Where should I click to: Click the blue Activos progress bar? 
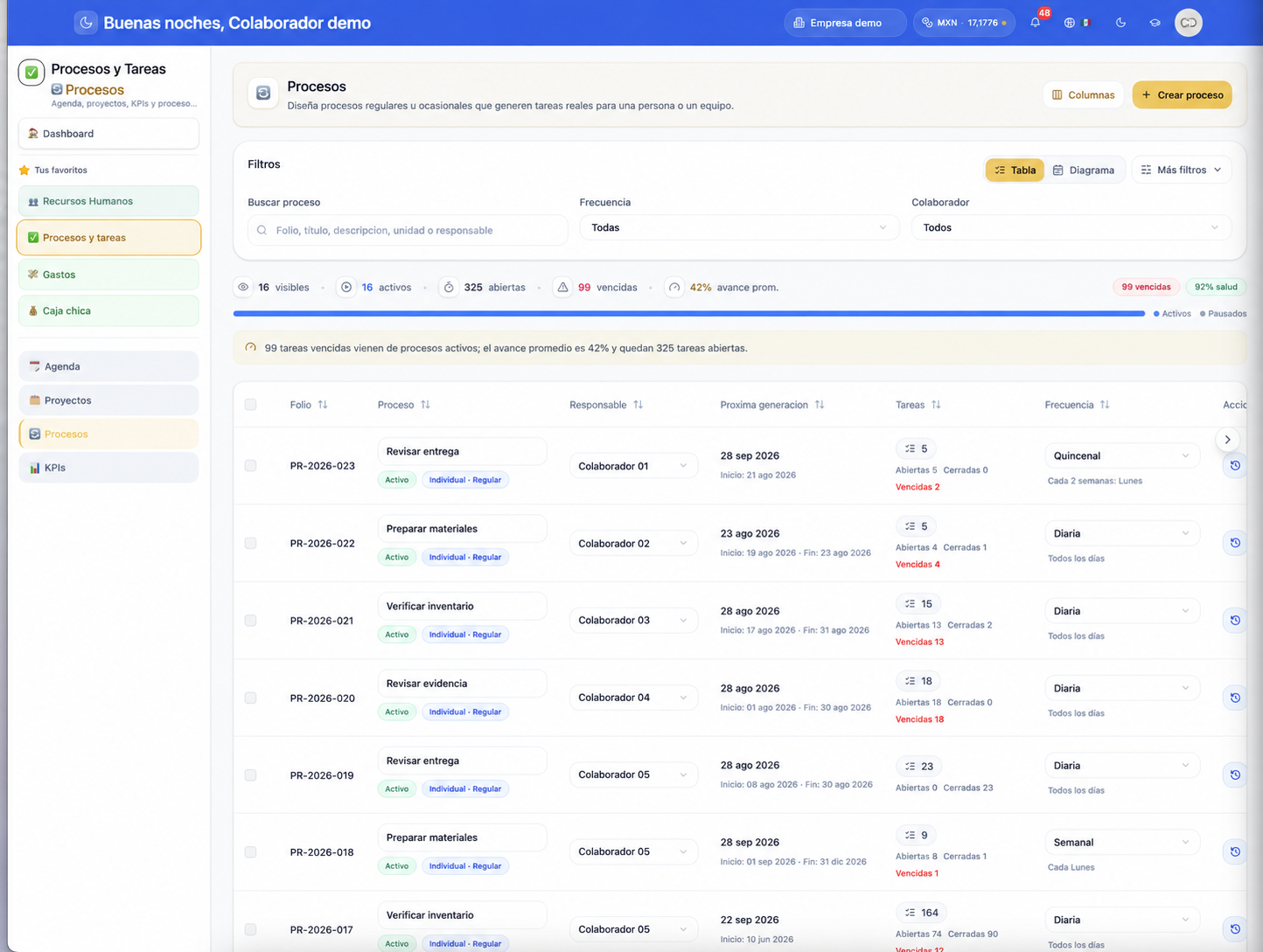[x=689, y=313]
